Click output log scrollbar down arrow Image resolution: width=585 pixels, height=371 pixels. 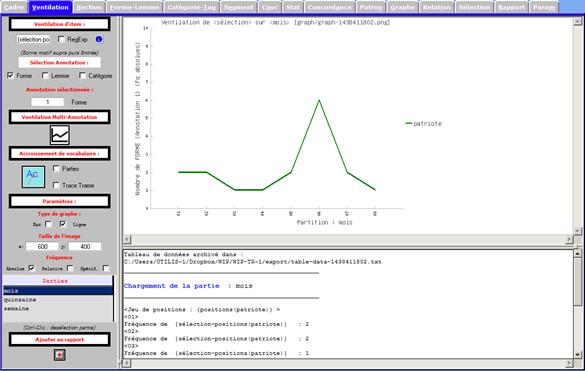coord(577,355)
